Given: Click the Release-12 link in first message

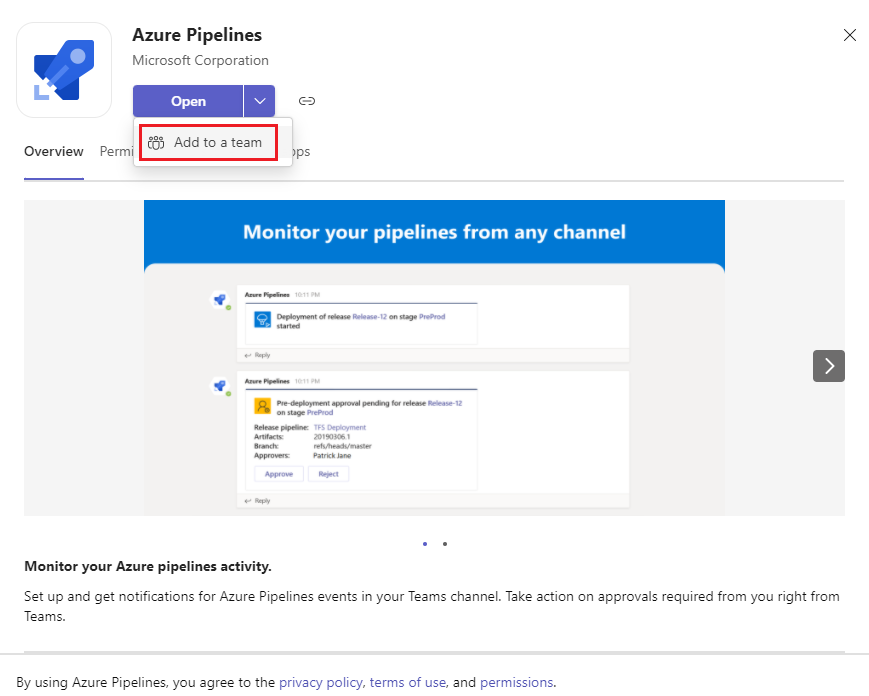Looking at the screenshot, I should coord(370,316).
